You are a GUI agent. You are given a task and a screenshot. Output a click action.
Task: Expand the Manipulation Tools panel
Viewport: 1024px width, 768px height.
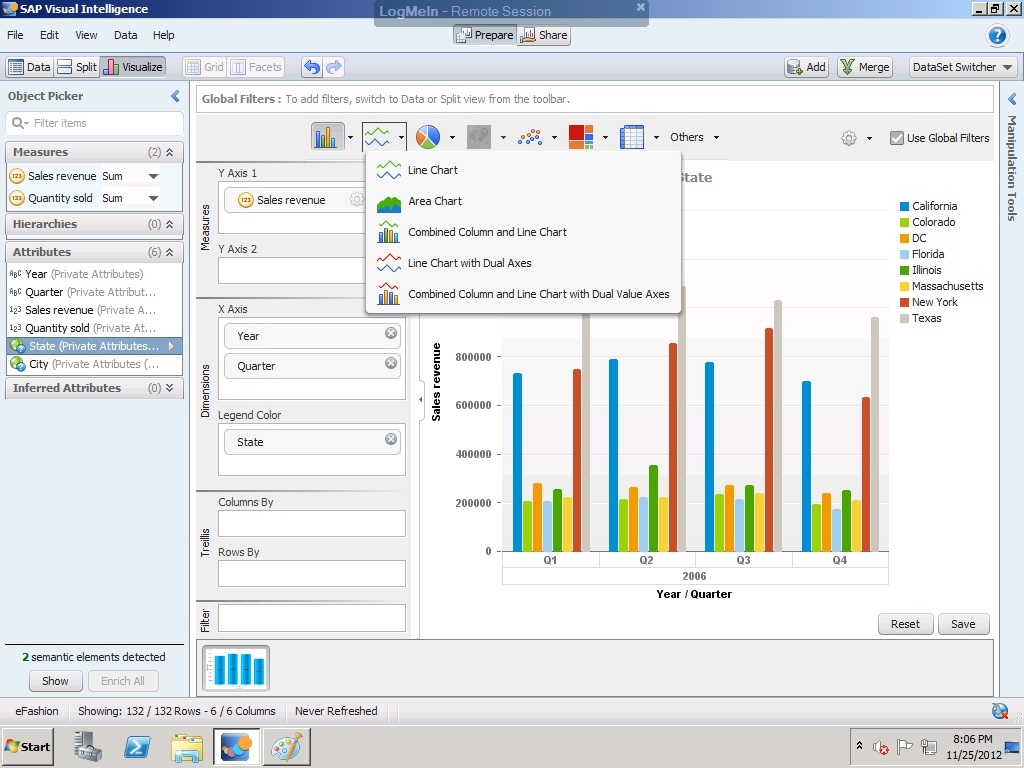coord(1012,99)
